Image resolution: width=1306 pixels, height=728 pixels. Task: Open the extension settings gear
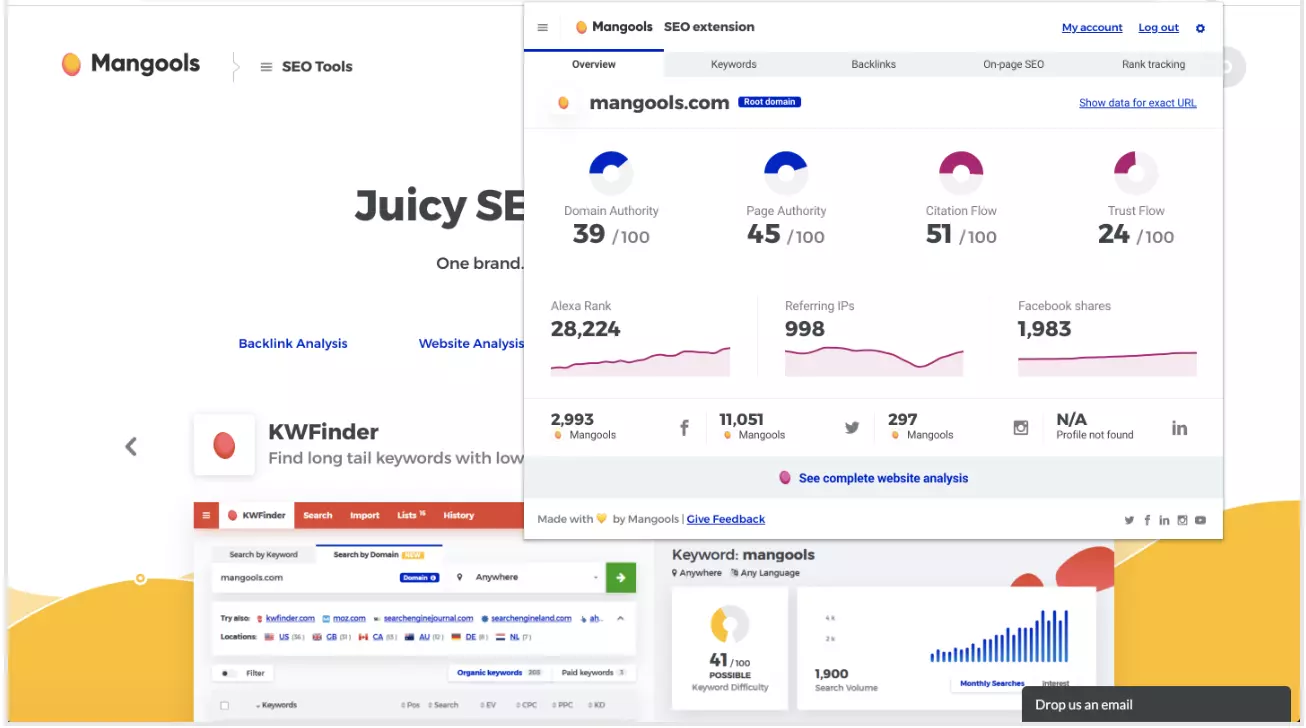1200,28
